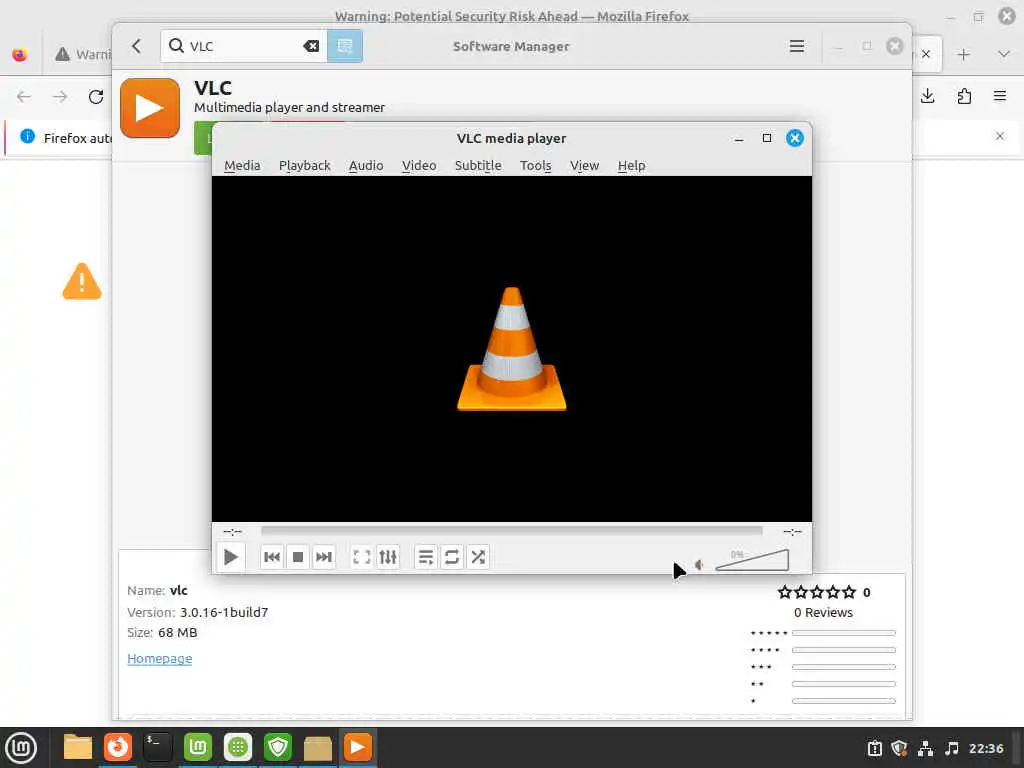Select the Warning tab in Firefox
1024x768 pixels.
(x=81, y=54)
